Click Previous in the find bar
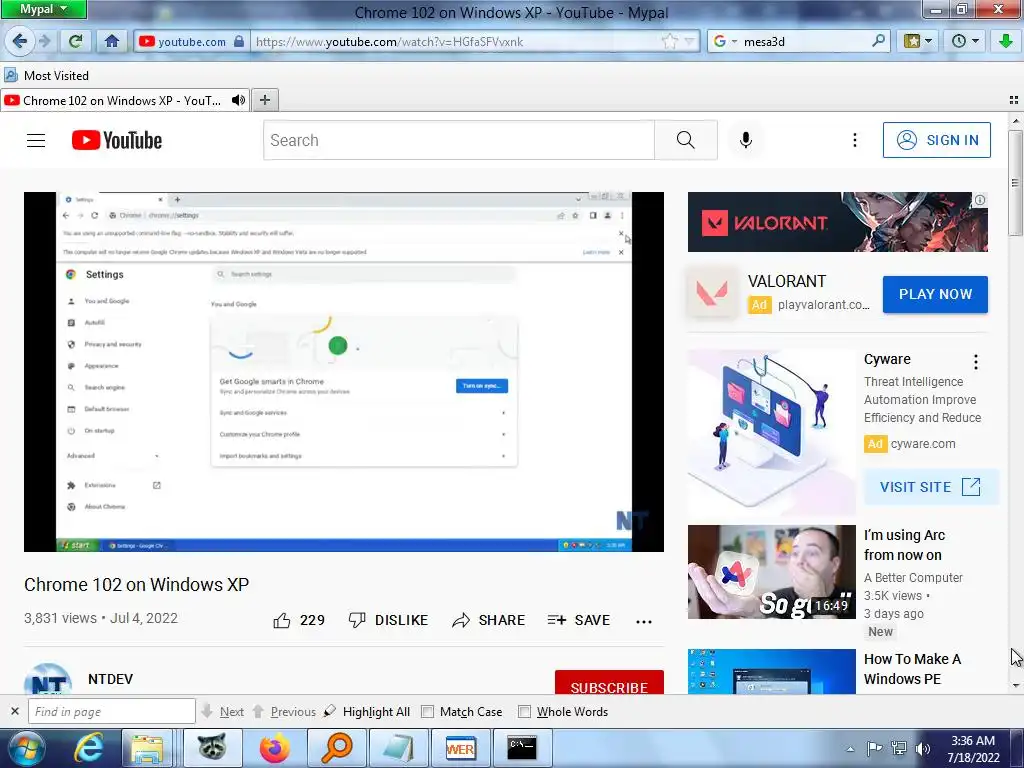 coord(284,711)
